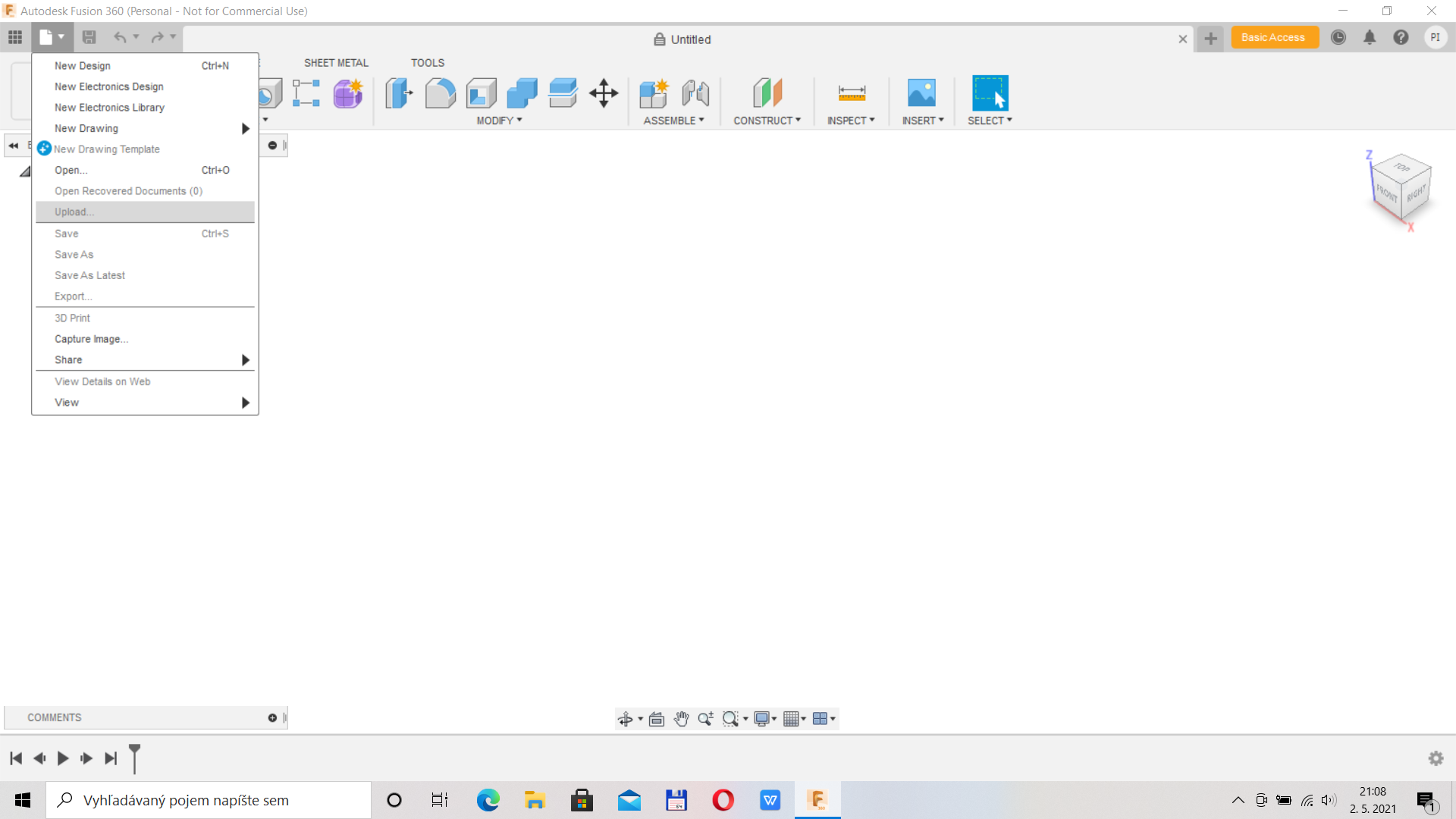
Task: Activate the Move/Copy arrows tool
Action: pyautogui.click(x=604, y=93)
